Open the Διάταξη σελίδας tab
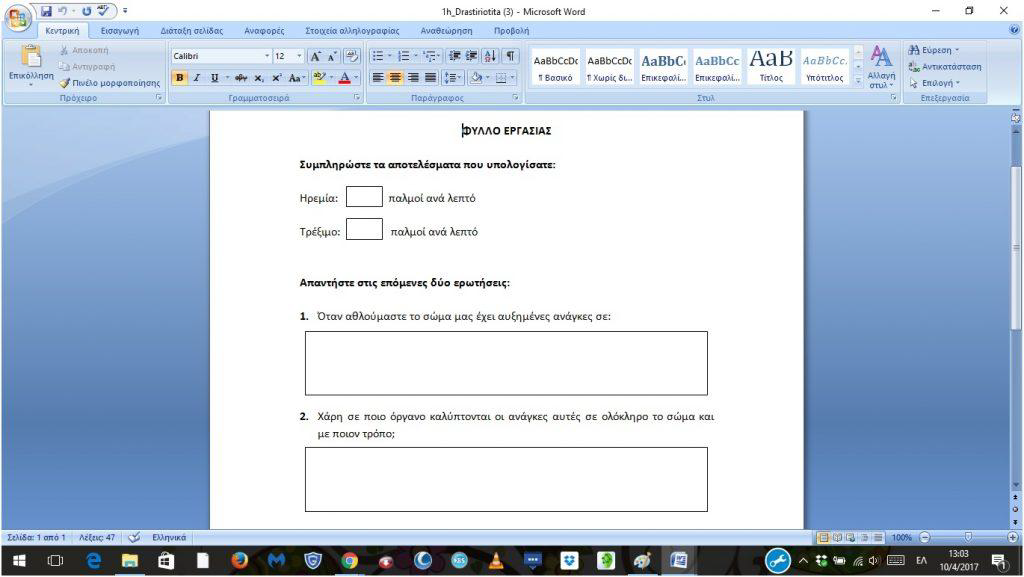The width and height of the screenshot is (1024, 577). pos(192,31)
